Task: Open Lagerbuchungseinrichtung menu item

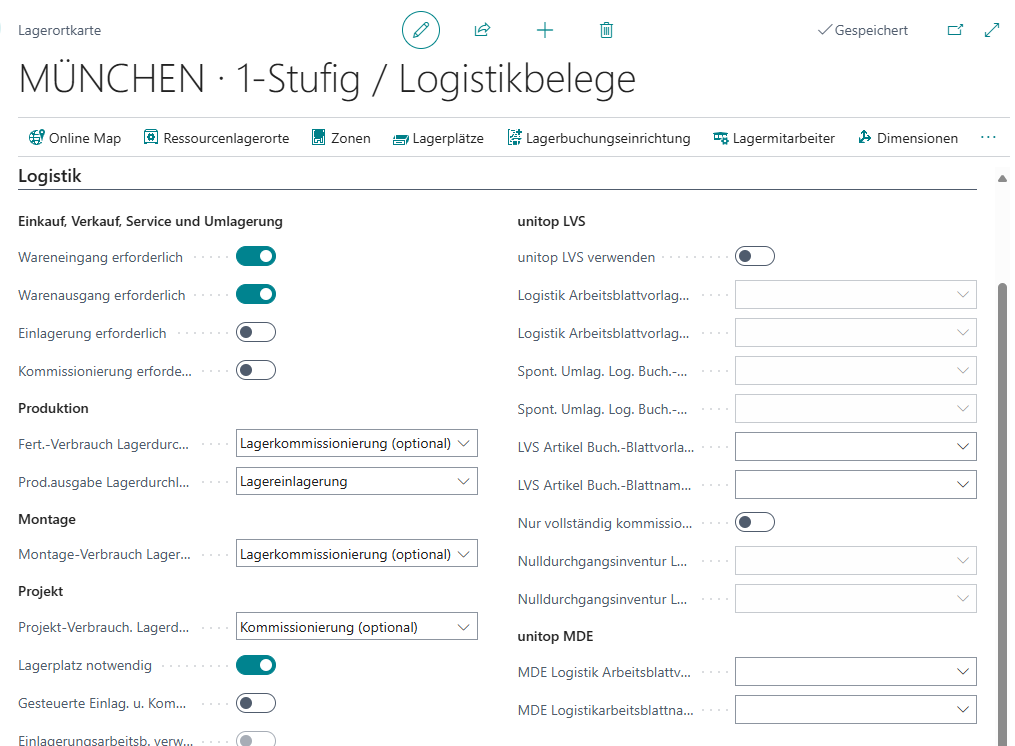Action: point(598,138)
